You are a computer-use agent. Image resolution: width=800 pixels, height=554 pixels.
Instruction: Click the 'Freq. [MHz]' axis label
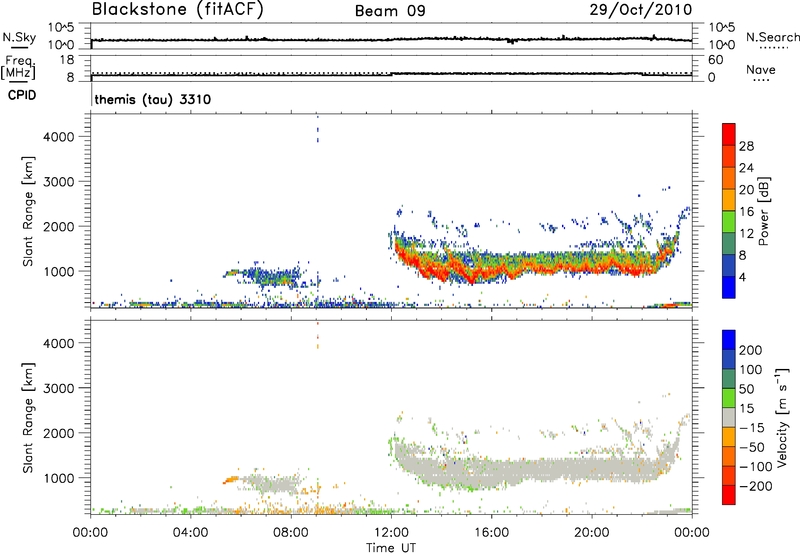click(18, 67)
